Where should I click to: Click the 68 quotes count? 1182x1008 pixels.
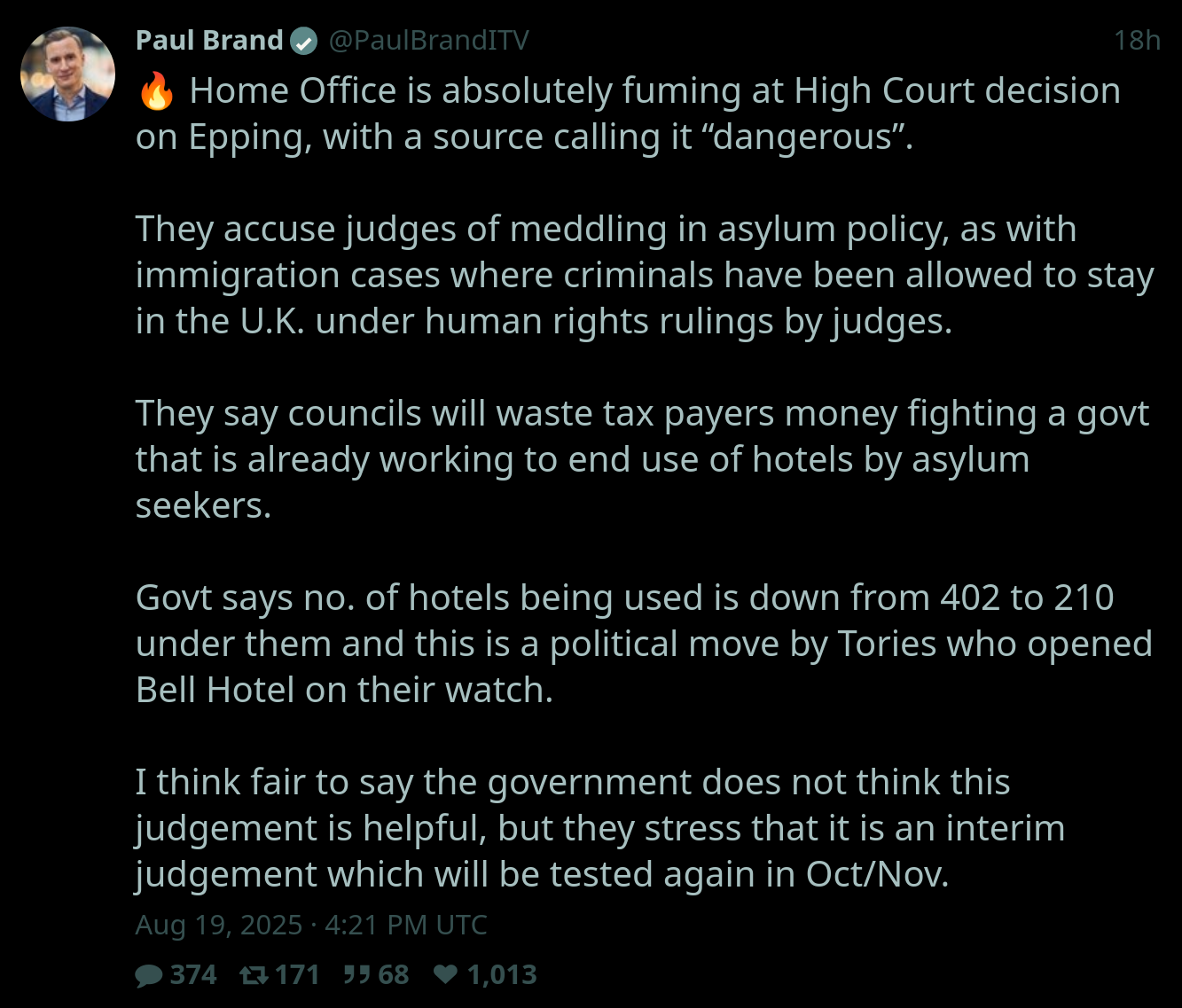click(x=394, y=975)
